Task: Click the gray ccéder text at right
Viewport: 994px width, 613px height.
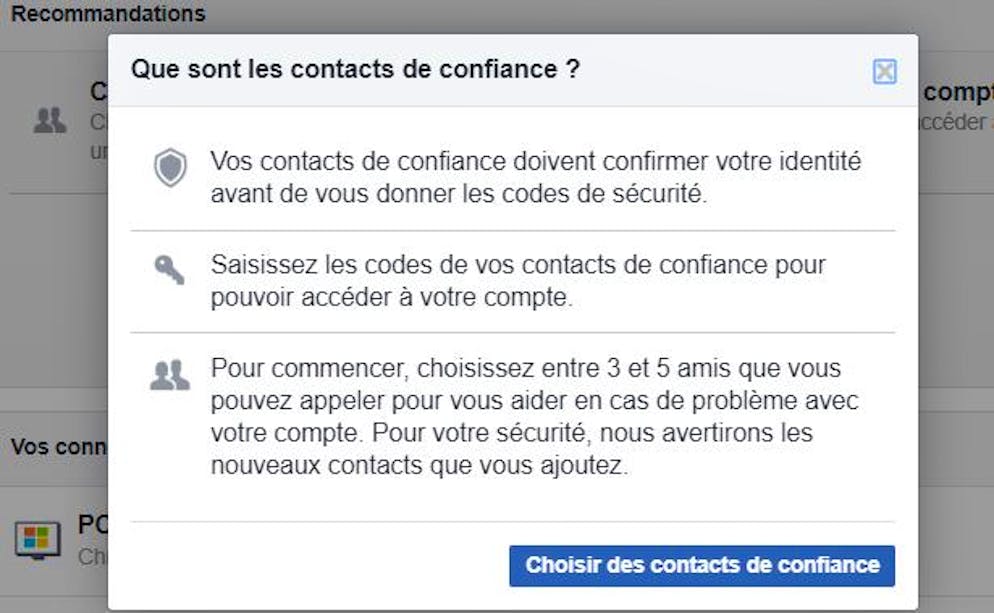Action: click(953, 122)
